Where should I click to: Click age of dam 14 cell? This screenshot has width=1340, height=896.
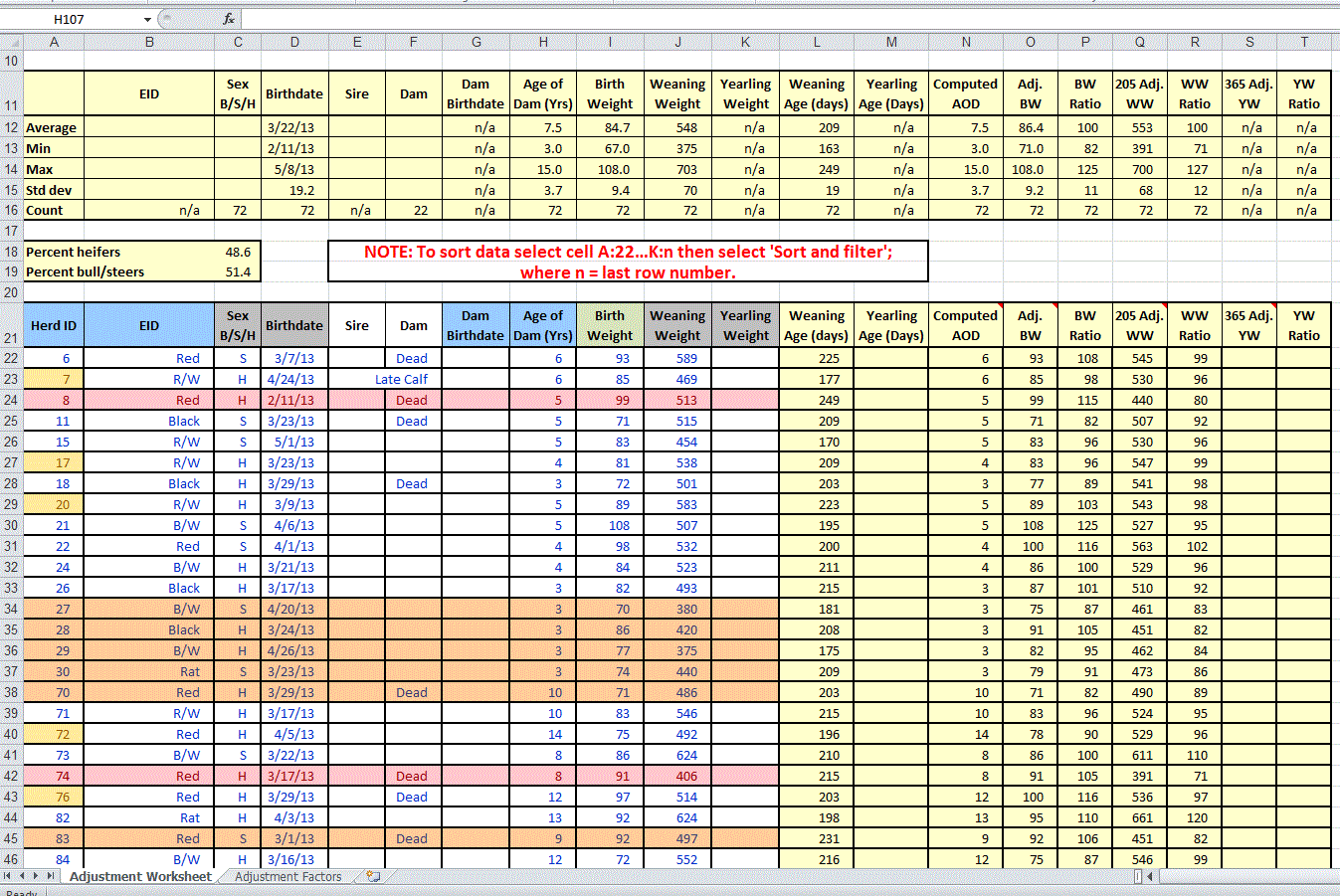coord(543,734)
